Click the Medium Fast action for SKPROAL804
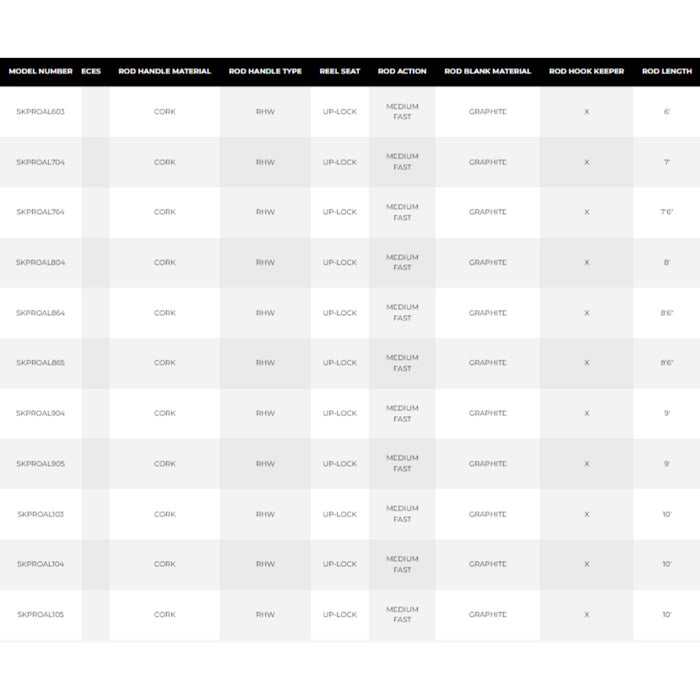 point(402,262)
